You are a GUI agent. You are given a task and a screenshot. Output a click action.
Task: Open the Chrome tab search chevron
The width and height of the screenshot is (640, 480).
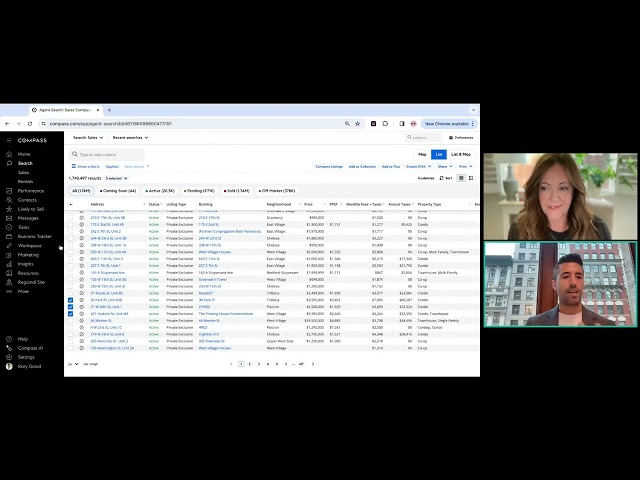click(x=473, y=110)
